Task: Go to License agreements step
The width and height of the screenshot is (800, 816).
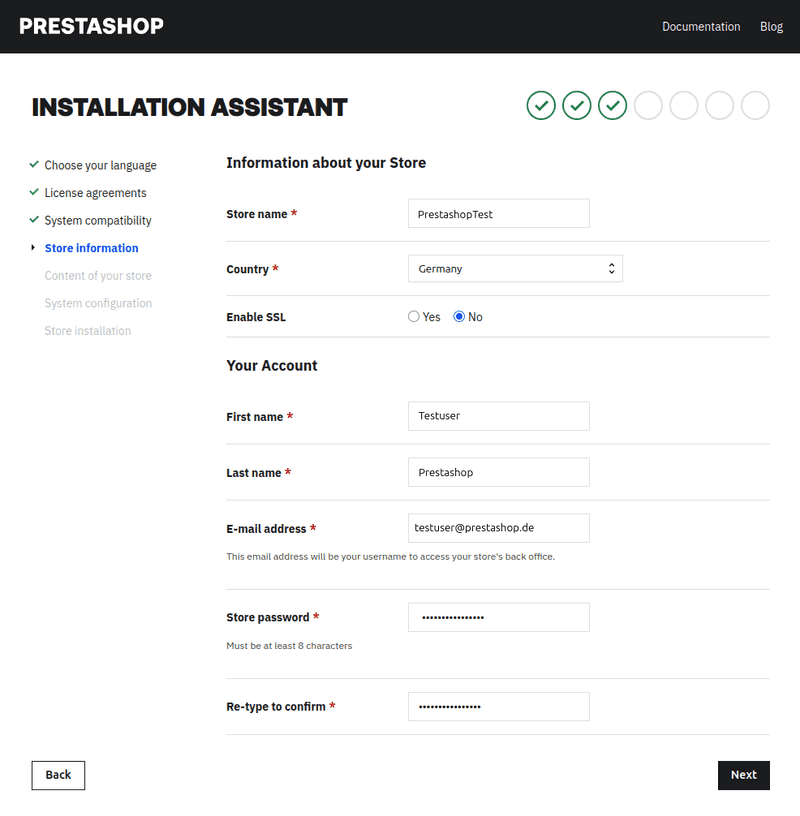Action: pos(95,193)
